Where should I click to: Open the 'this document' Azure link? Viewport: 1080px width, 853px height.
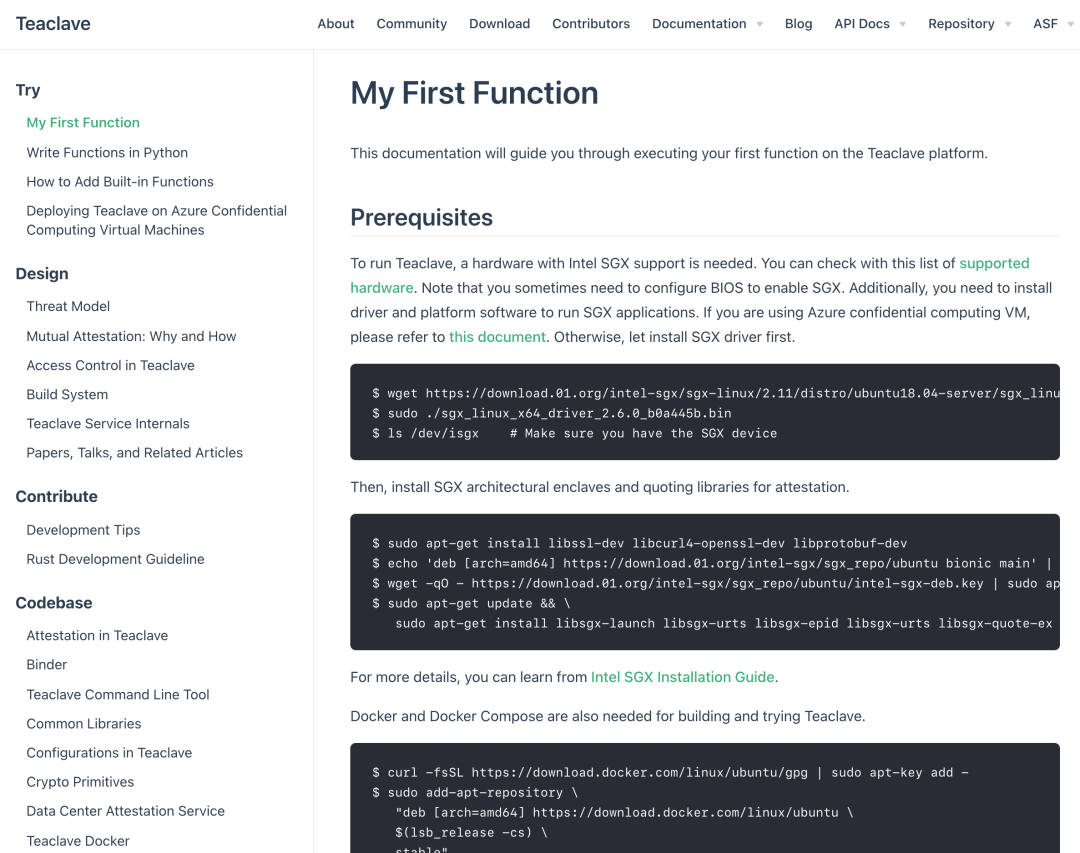(x=497, y=337)
